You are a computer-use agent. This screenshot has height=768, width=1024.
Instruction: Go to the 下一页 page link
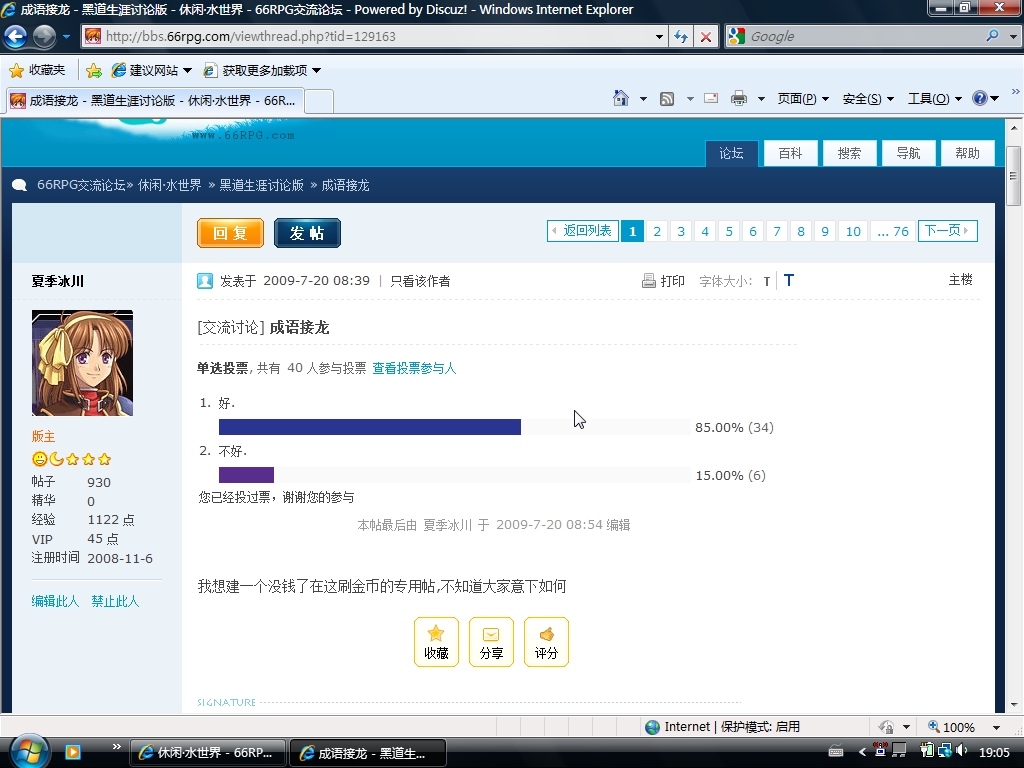(x=948, y=231)
